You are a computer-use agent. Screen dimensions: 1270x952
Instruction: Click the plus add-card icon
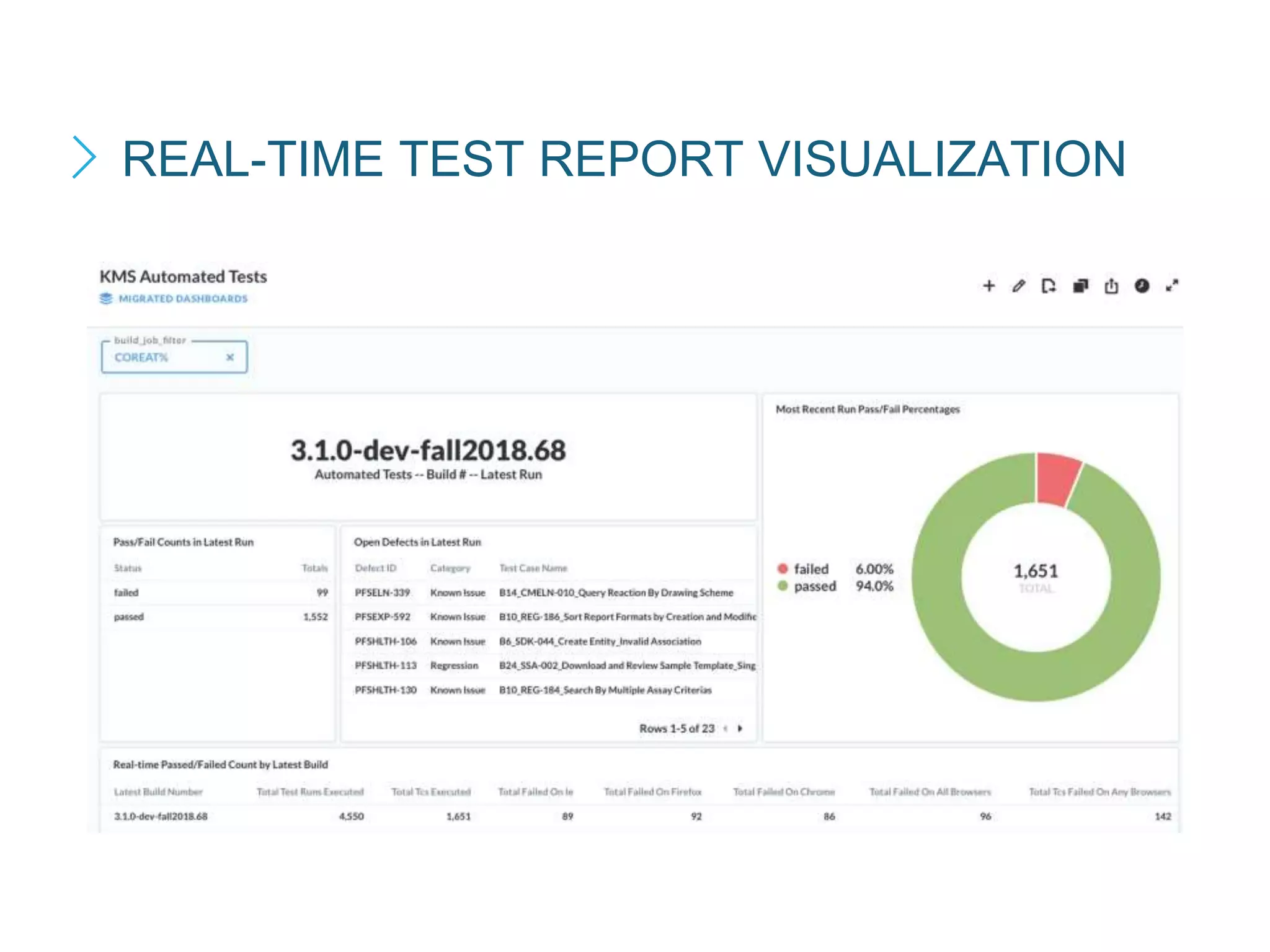coord(989,286)
